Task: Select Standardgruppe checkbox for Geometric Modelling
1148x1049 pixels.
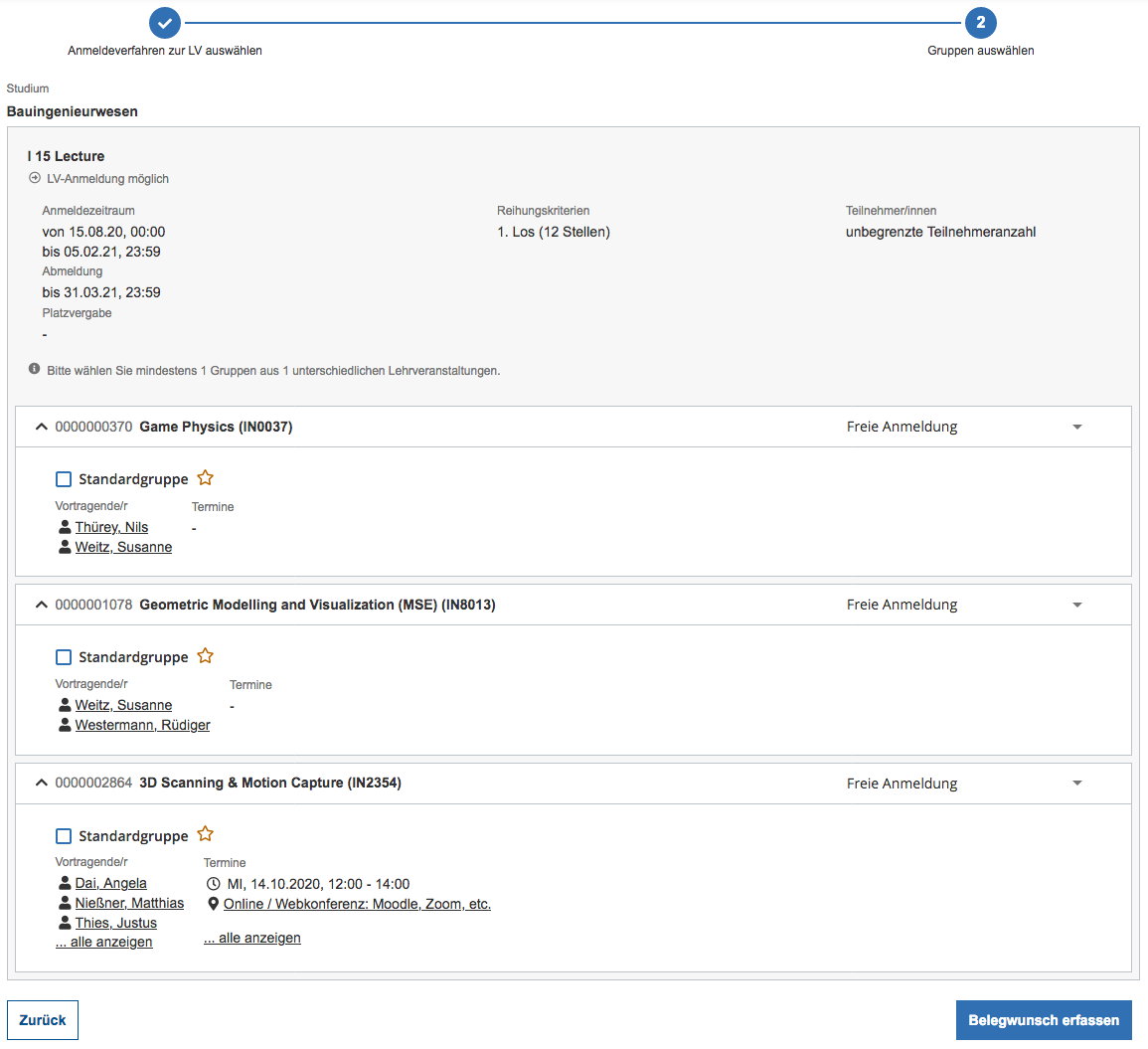Action: [64, 657]
